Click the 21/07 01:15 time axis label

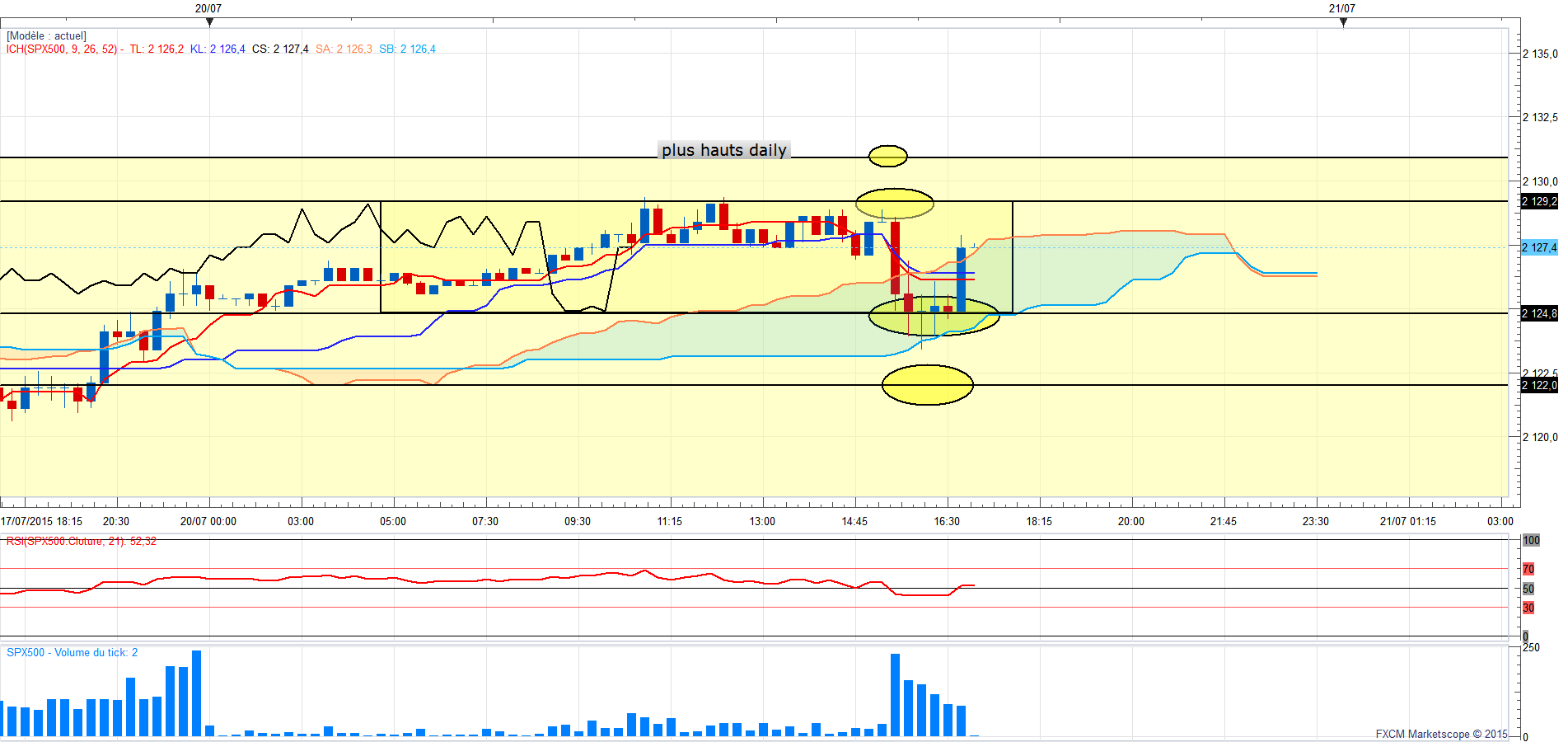point(1408,521)
